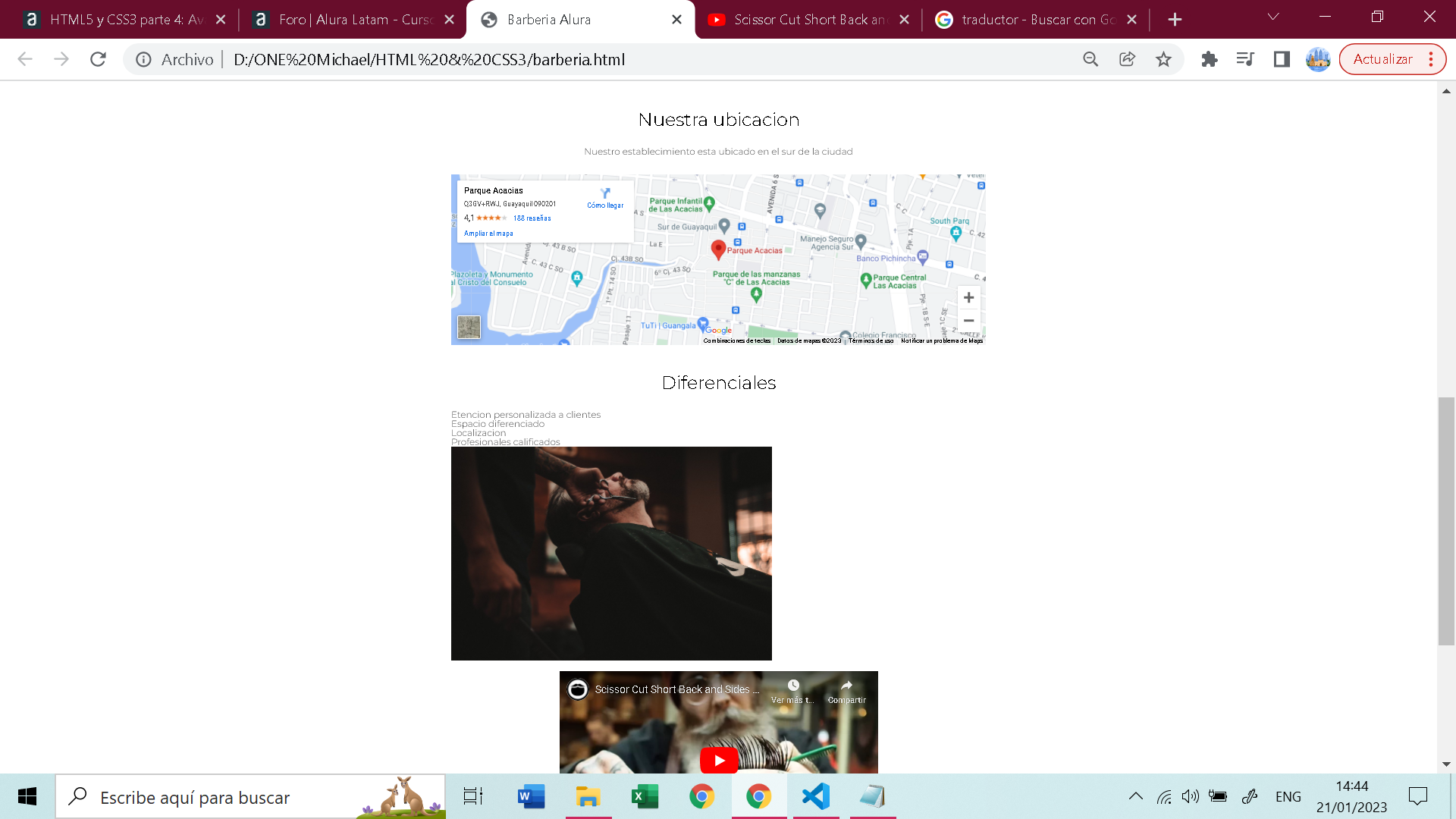Close the Foro Alura Latam tab

click(449, 20)
